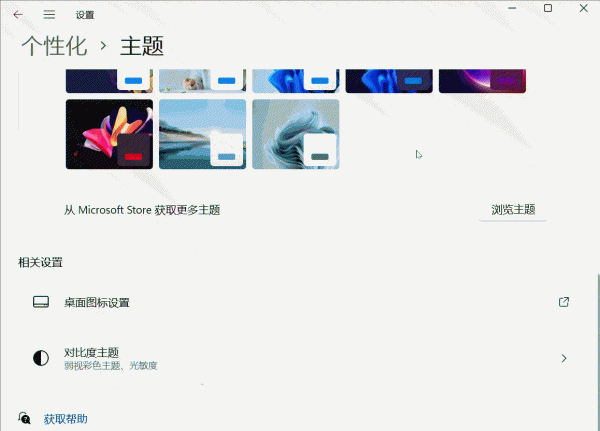
Task: Click the contrast half-circle icon
Action: [41, 358]
